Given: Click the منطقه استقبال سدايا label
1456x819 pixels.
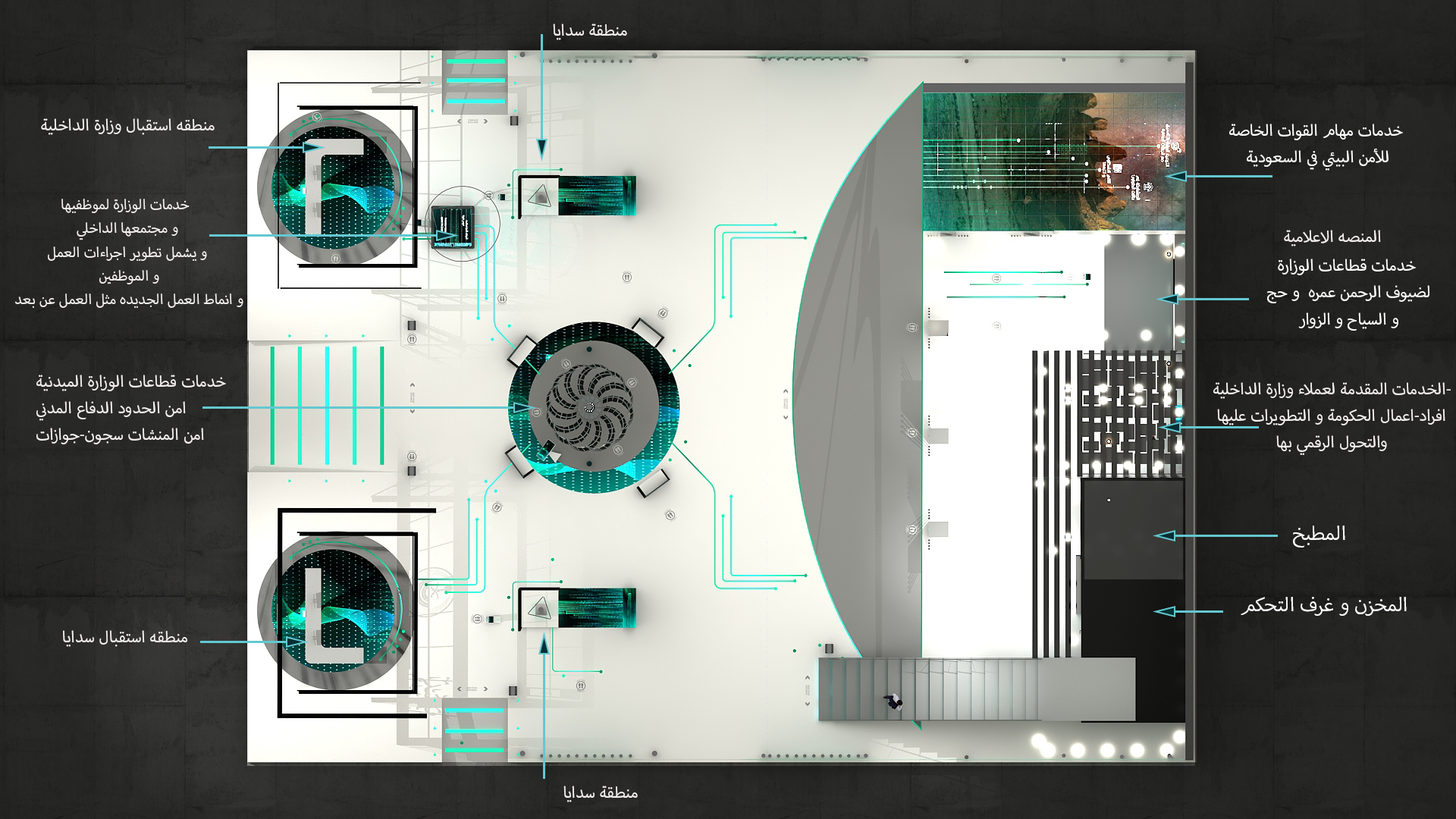Looking at the screenshot, I should coord(125,637).
